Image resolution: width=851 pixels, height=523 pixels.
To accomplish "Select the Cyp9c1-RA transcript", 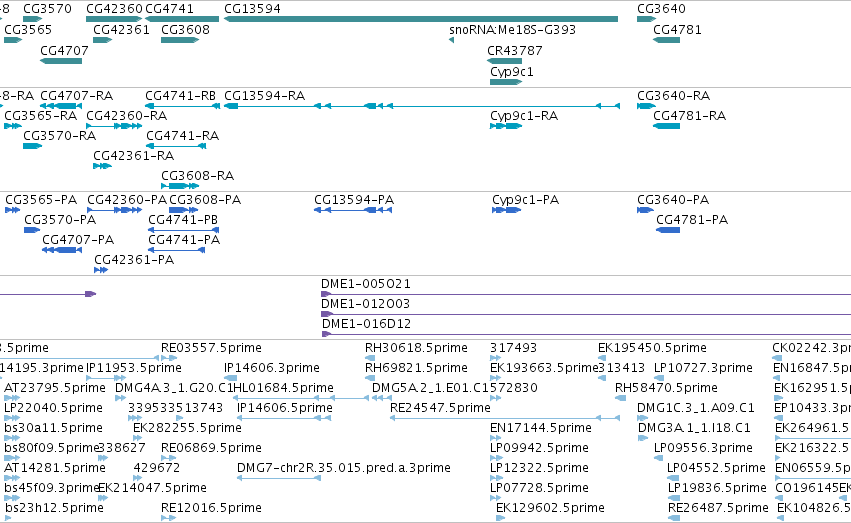I will tap(506, 126).
